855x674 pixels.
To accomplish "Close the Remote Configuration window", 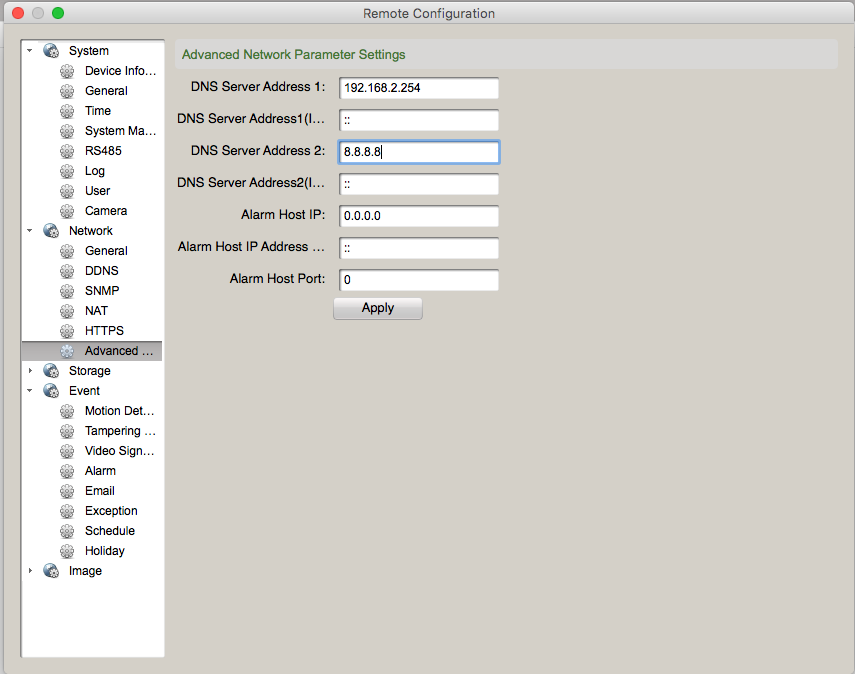I will (x=18, y=13).
